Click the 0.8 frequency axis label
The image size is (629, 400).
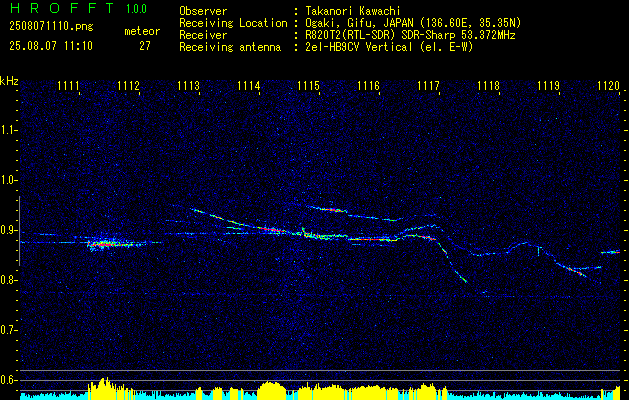(x=7, y=280)
